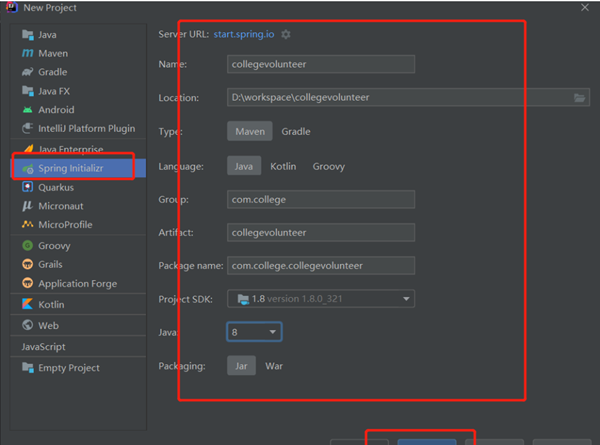Select Jar packaging
This screenshot has width=600, height=445.
click(x=241, y=366)
